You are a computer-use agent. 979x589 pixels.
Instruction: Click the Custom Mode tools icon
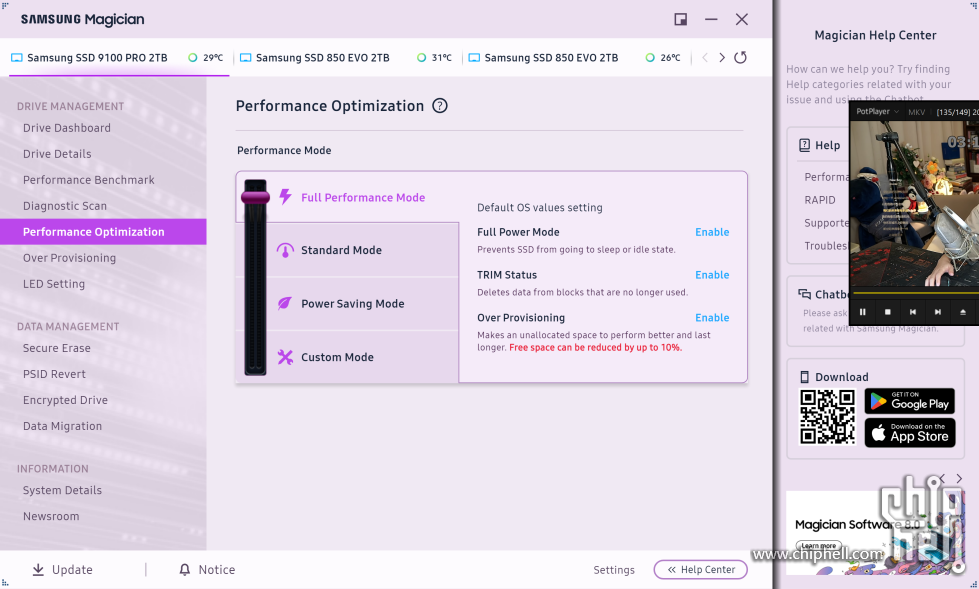(x=285, y=357)
